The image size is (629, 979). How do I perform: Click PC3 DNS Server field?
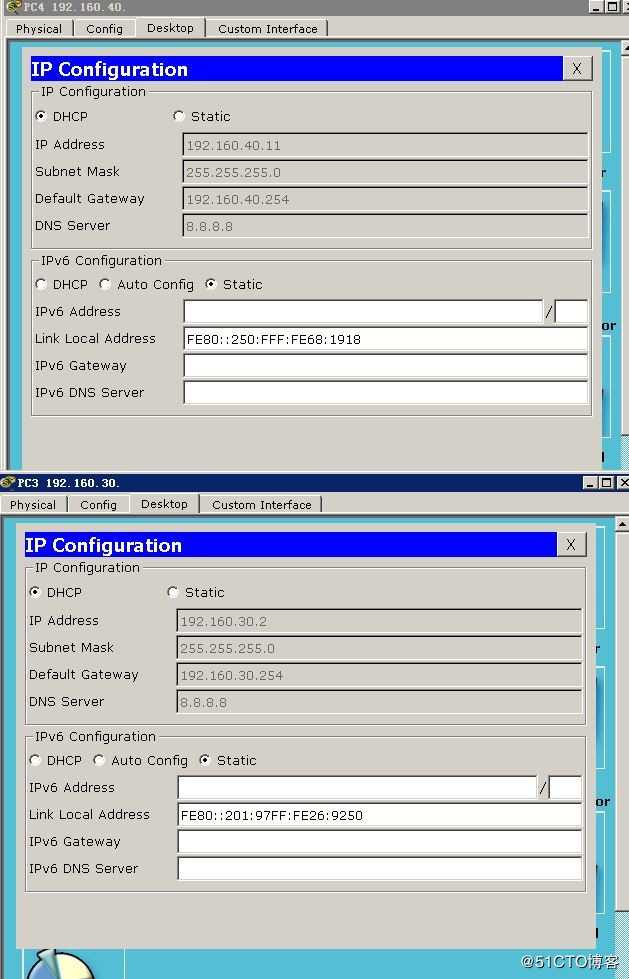pyautogui.click(x=379, y=702)
